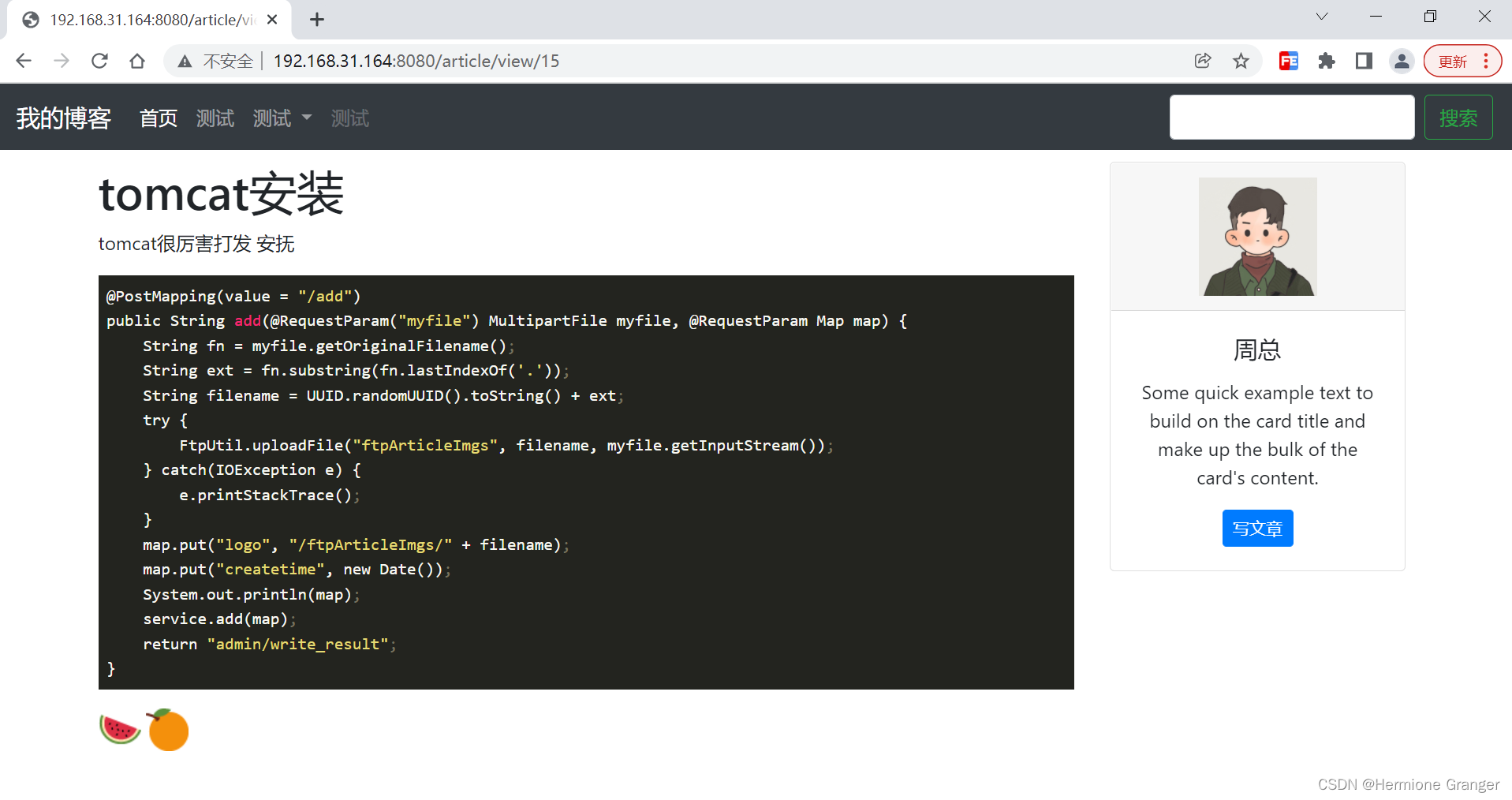Viewport: 1512px width, 800px height.
Task: Open the first 测试 nav link
Action: [x=215, y=118]
